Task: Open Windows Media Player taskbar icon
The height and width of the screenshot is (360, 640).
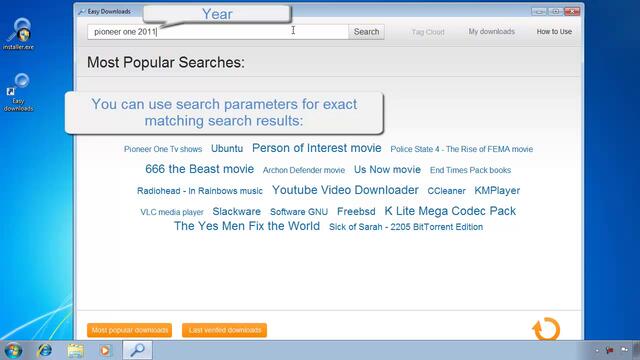Action: (x=105, y=351)
